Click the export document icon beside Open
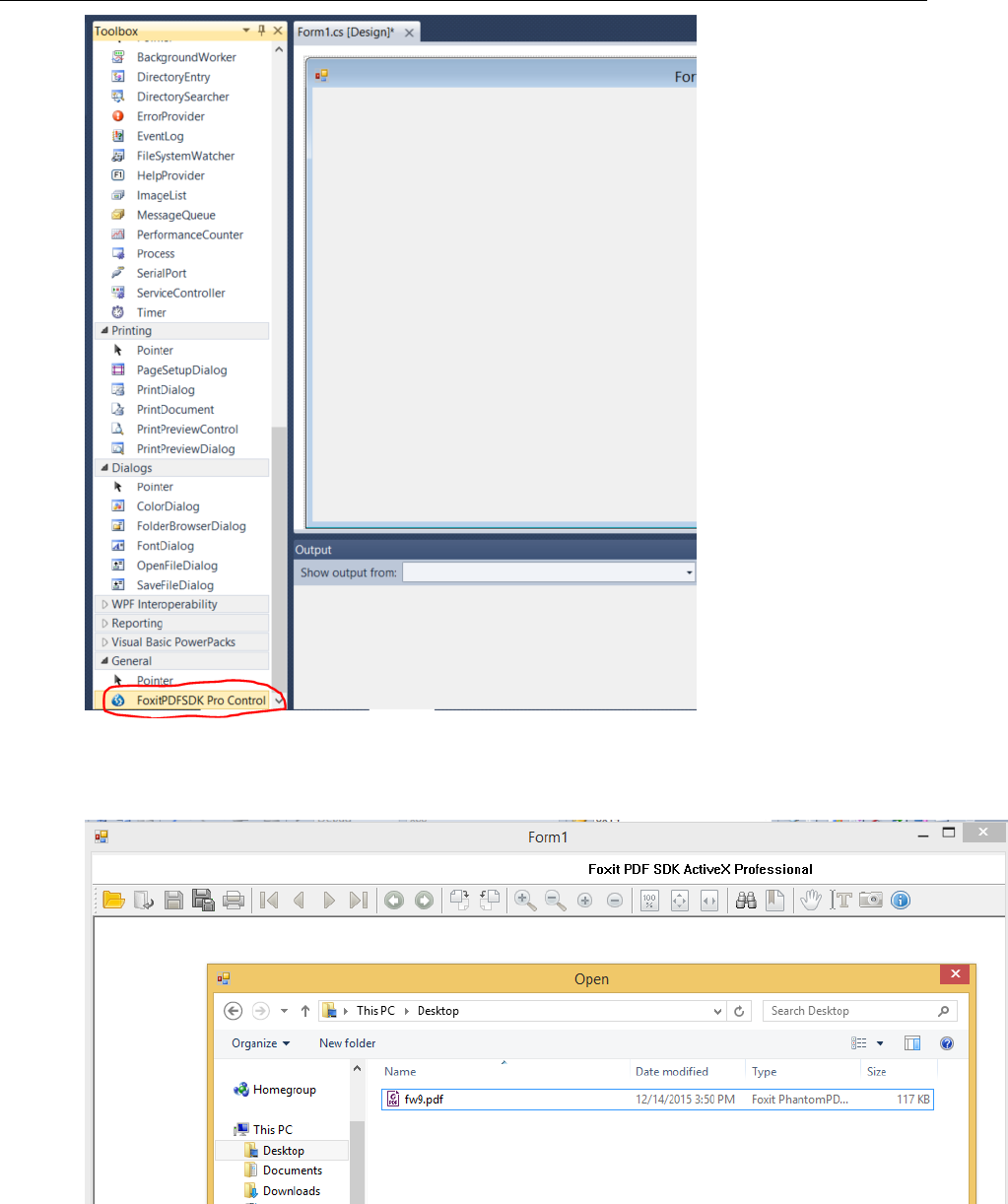 tap(144, 900)
